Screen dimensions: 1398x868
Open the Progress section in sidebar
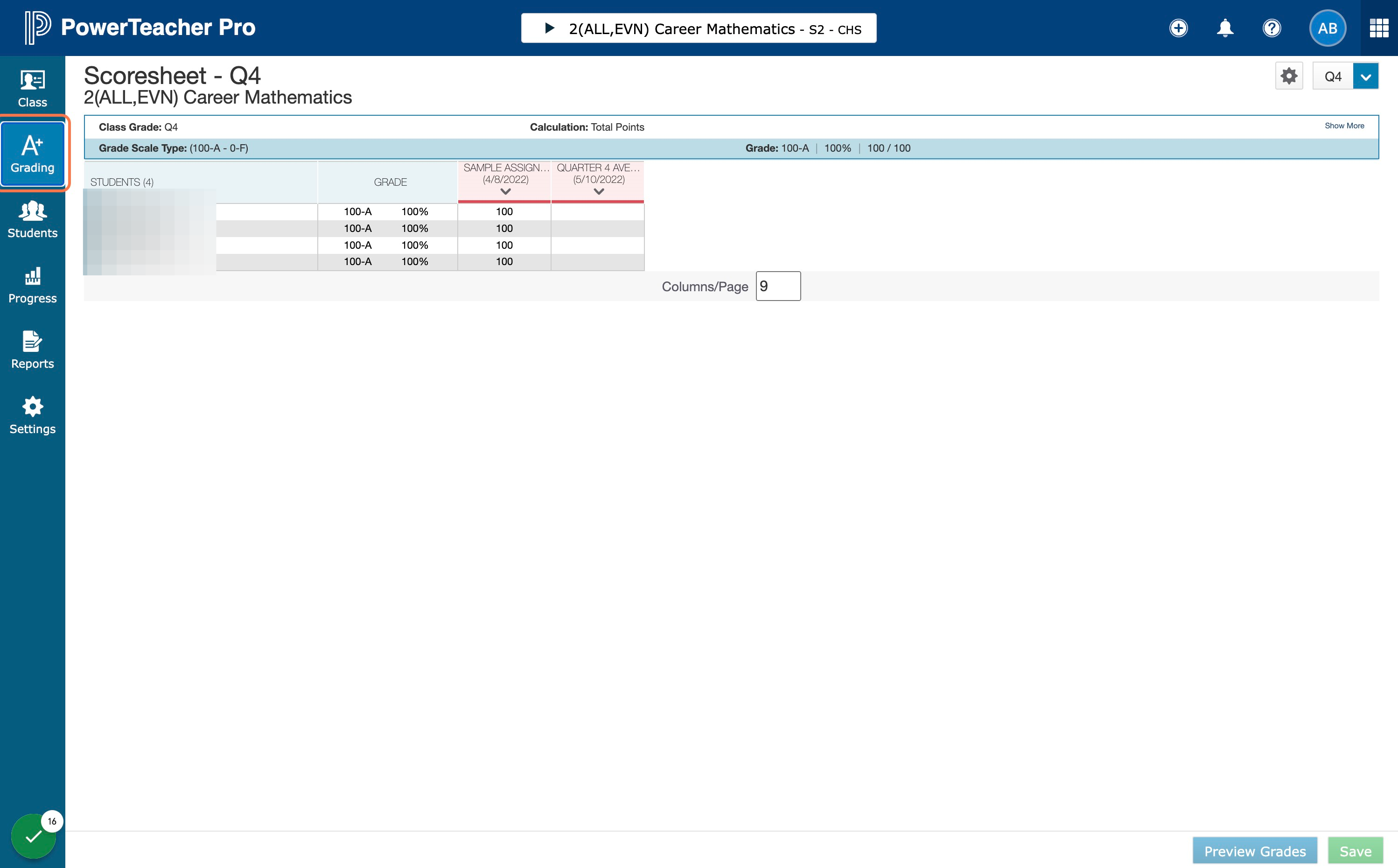[x=32, y=285]
